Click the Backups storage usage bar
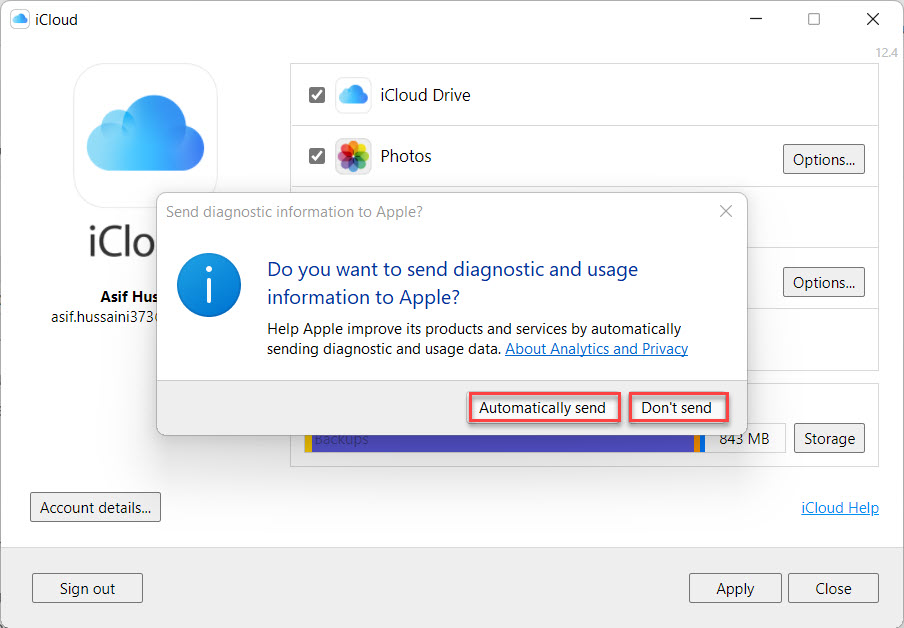904x628 pixels. tap(500, 442)
